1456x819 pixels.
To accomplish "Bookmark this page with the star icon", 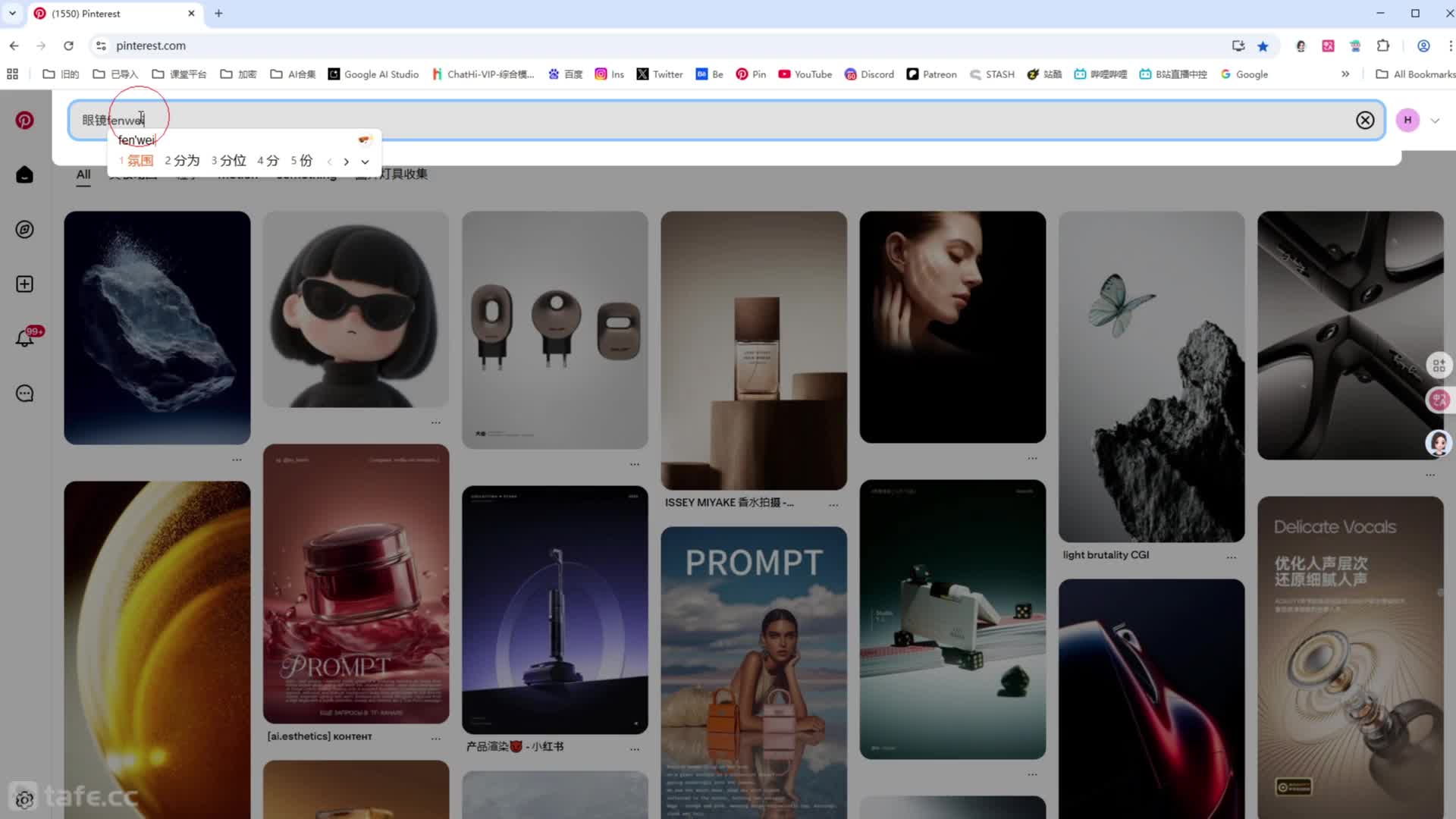I will 1263,46.
